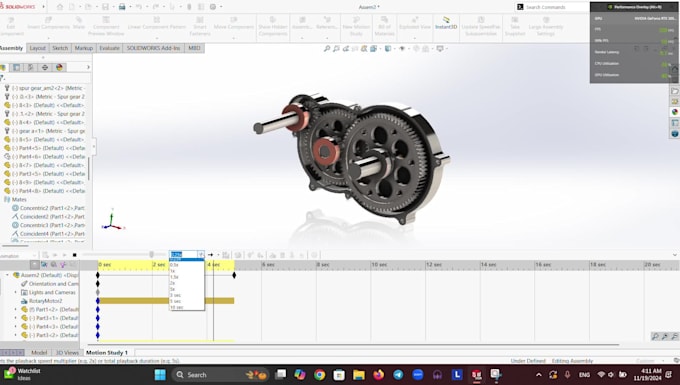Click the timeline Zoom In icon
This screenshot has width=680, height=385.
665,336
